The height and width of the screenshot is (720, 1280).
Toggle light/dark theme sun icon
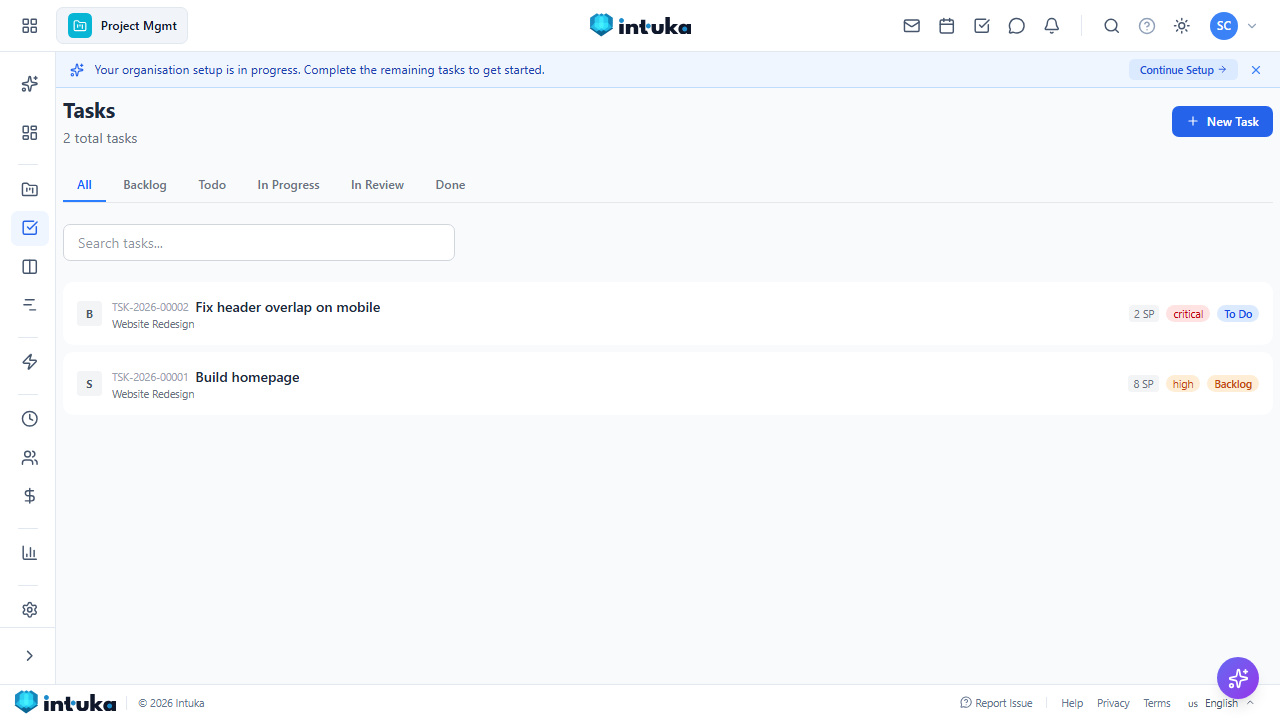pyautogui.click(x=1182, y=26)
